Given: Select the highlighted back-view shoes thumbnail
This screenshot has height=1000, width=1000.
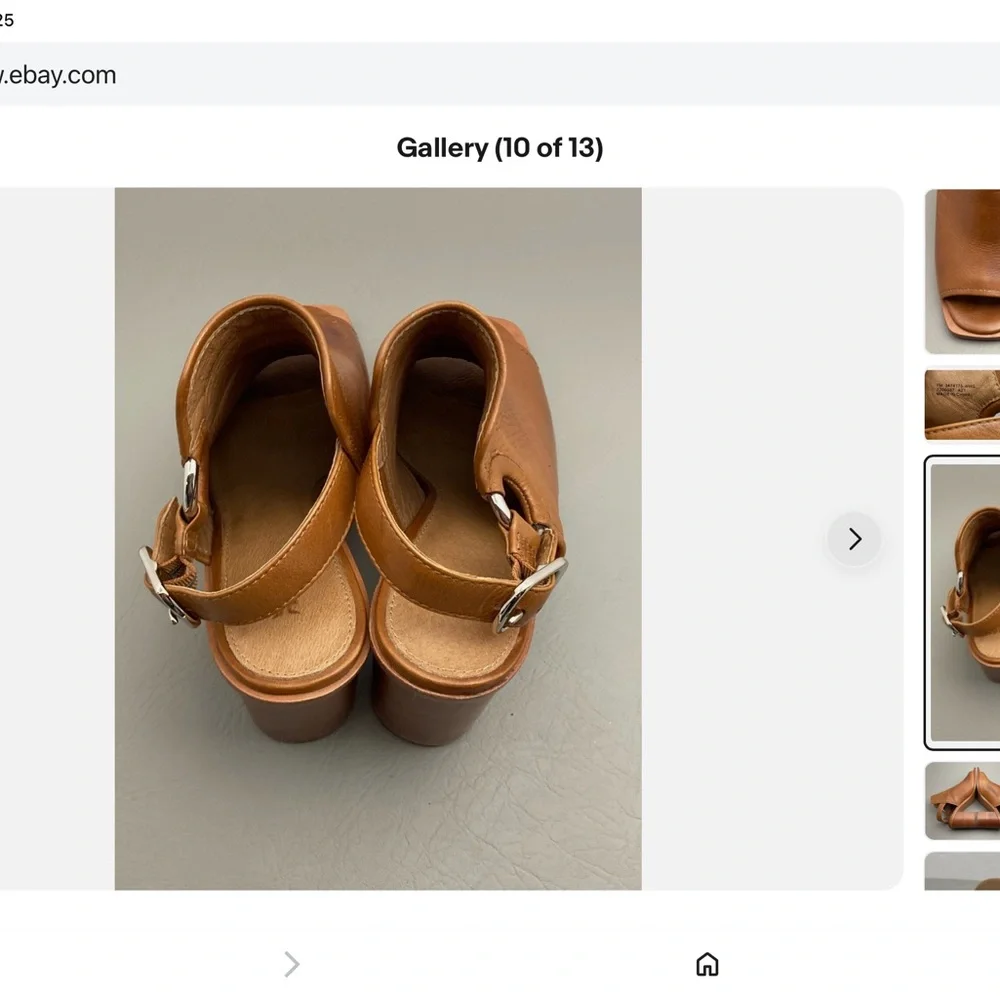Looking at the screenshot, I should pyautogui.click(x=962, y=603).
